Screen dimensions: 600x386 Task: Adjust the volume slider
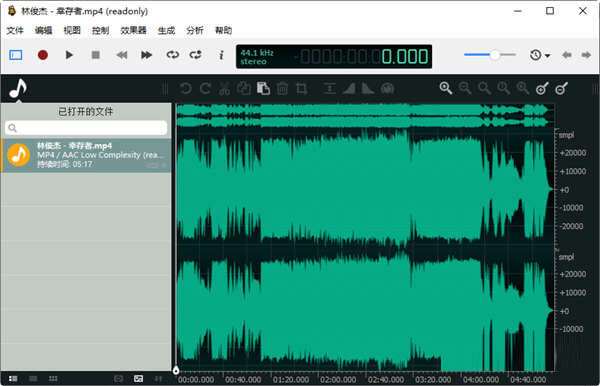(x=490, y=55)
